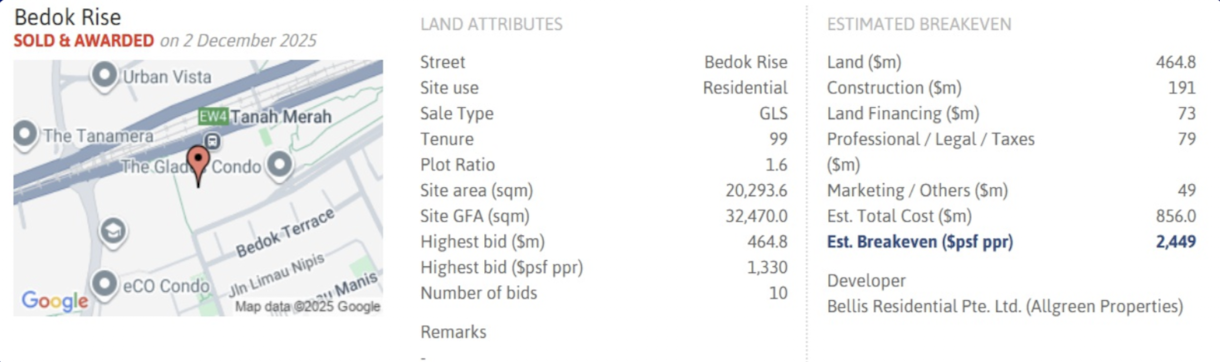Image resolution: width=1220 pixels, height=362 pixels.
Task: Click The Glades Condo marker icon
Action: pos(282,166)
